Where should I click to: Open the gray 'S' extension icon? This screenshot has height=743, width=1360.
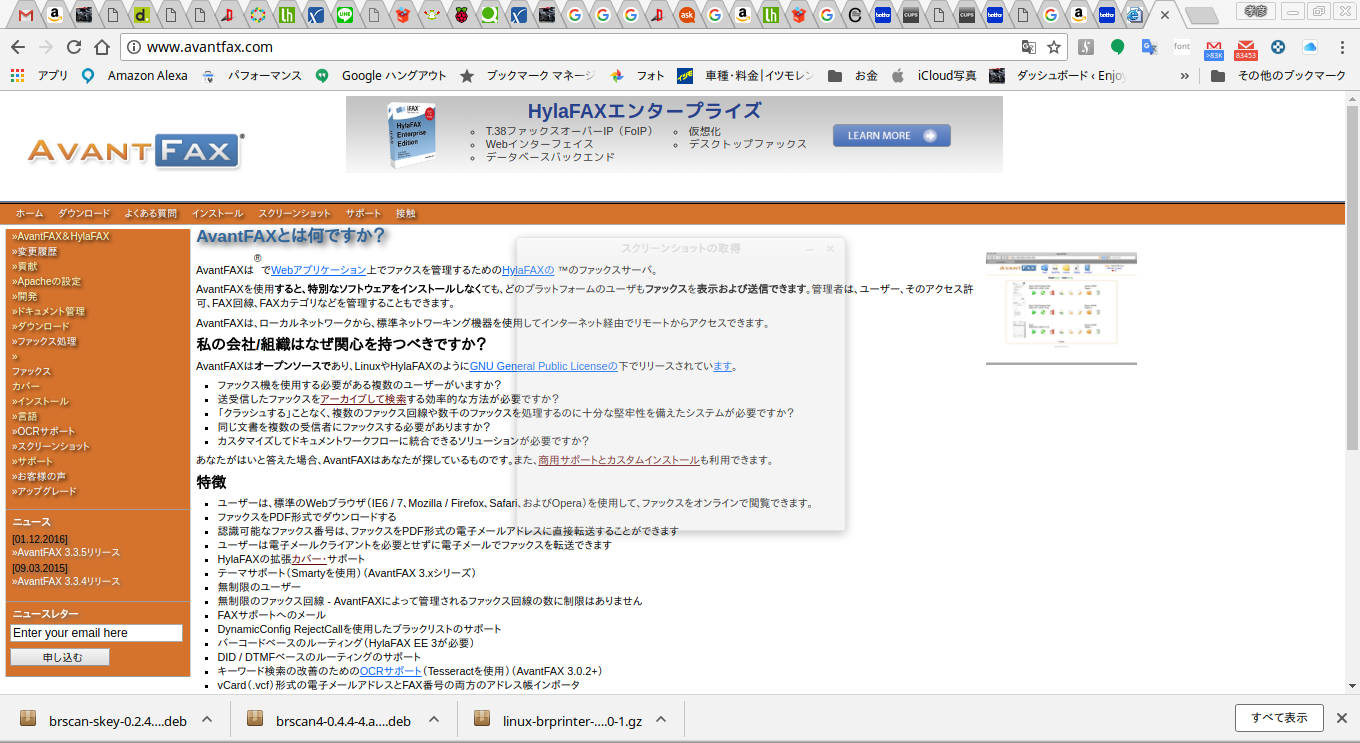pyautogui.click(x=1086, y=47)
